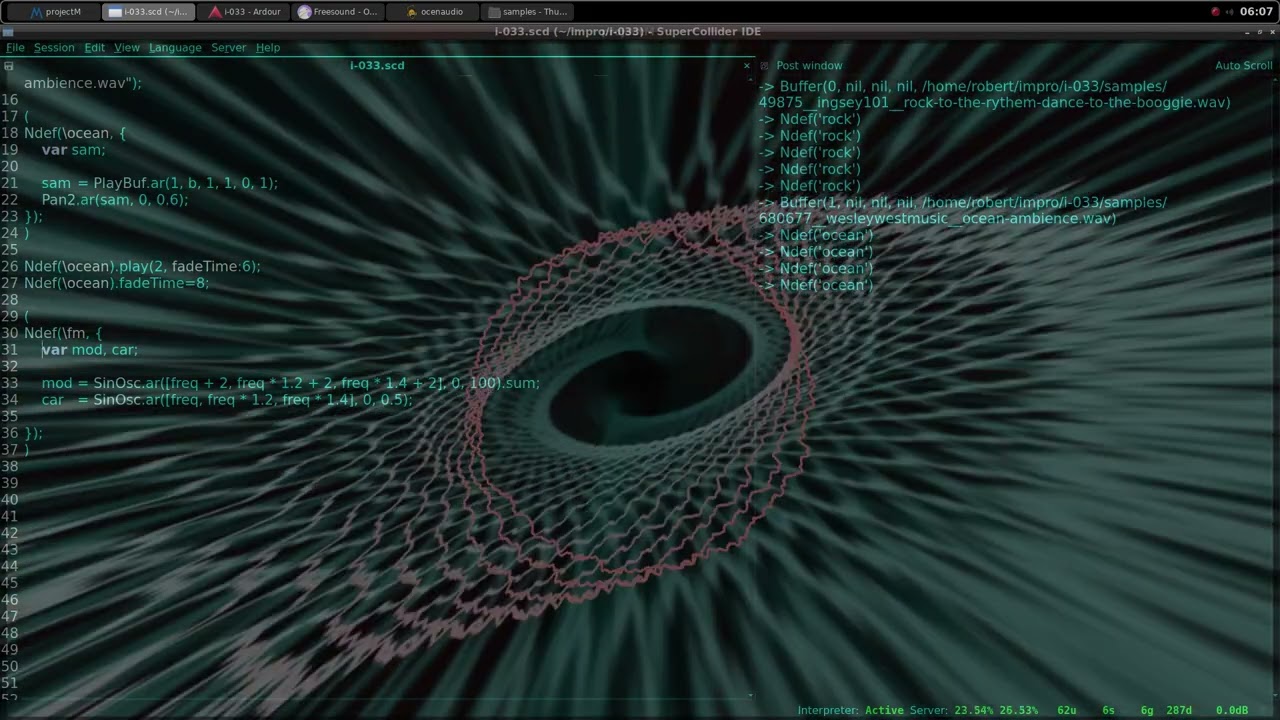Click the save icon beside the document tab
Screen dimensions: 1280x720
9,66
